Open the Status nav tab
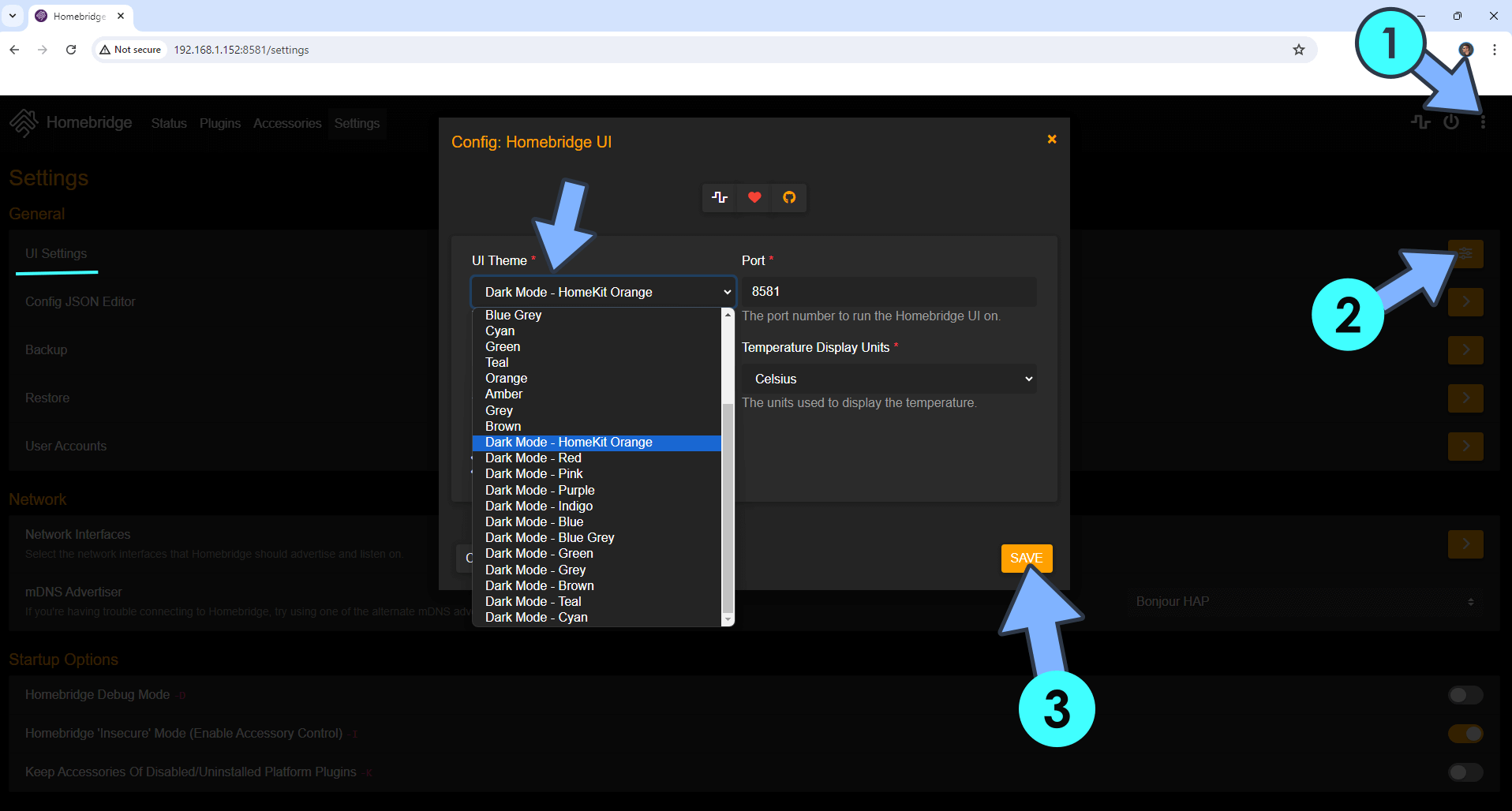Screen dimensions: 1512x811 click(x=169, y=124)
